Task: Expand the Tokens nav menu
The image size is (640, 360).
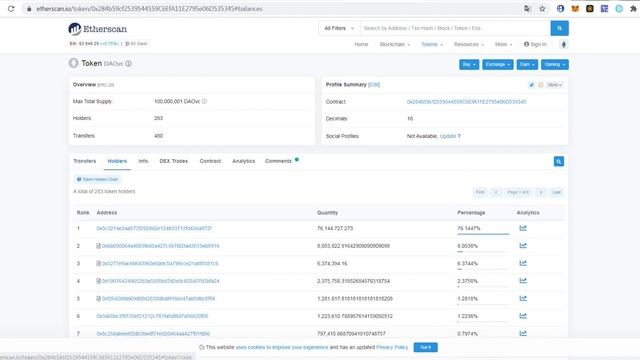Action: [432, 44]
